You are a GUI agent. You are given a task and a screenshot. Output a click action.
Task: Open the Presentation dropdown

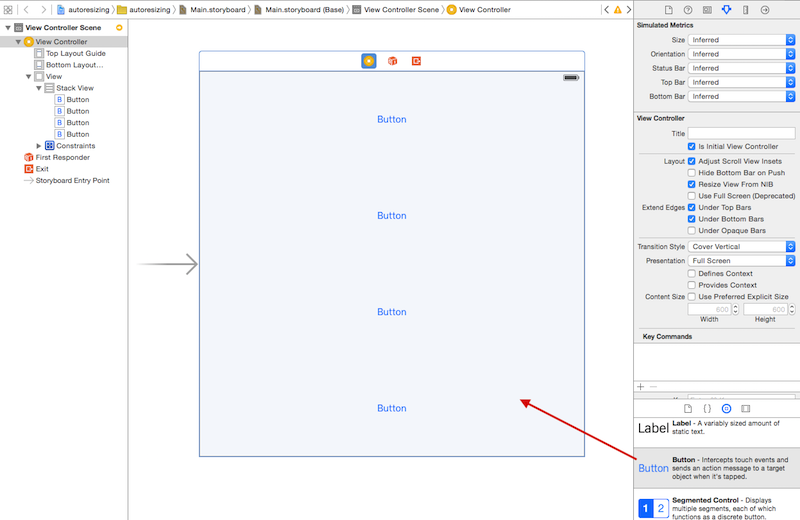741,261
